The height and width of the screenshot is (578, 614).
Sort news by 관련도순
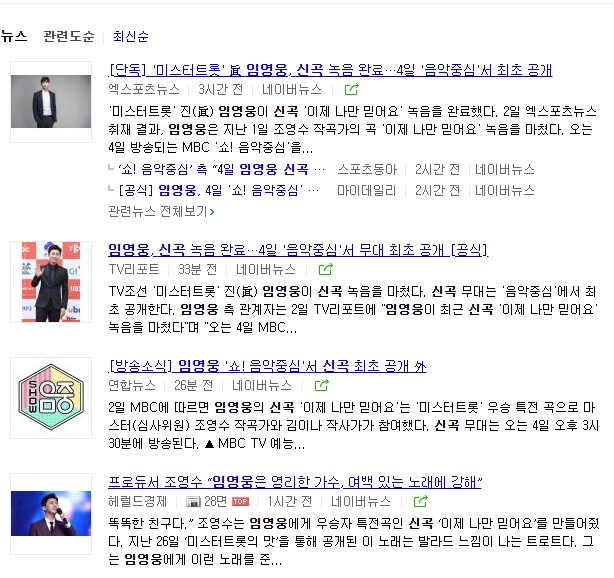pos(69,36)
